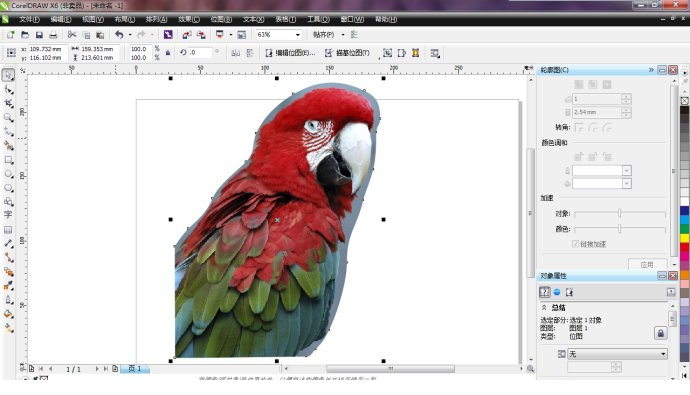Screen dimensions: 690x395
Task: Select the Crop tool in toolbox
Action: tap(8, 103)
